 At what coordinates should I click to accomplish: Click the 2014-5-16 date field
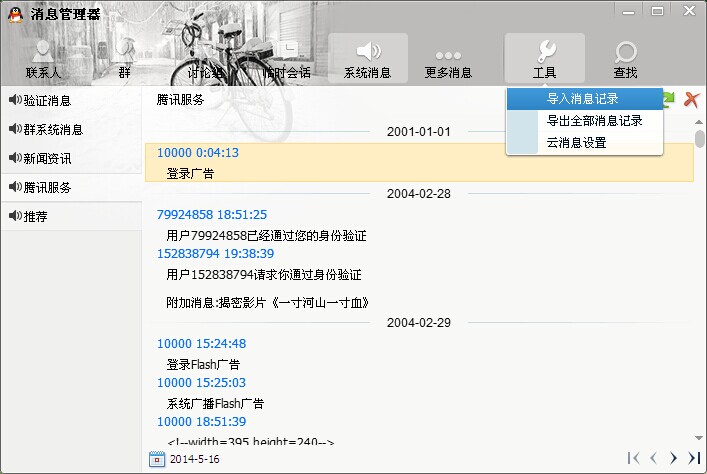195,459
